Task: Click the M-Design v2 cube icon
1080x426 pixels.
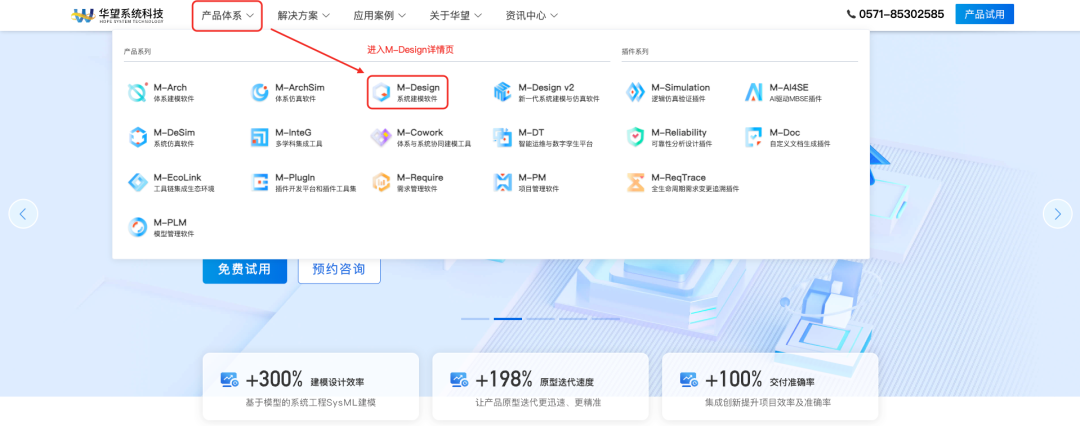Action: click(503, 92)
